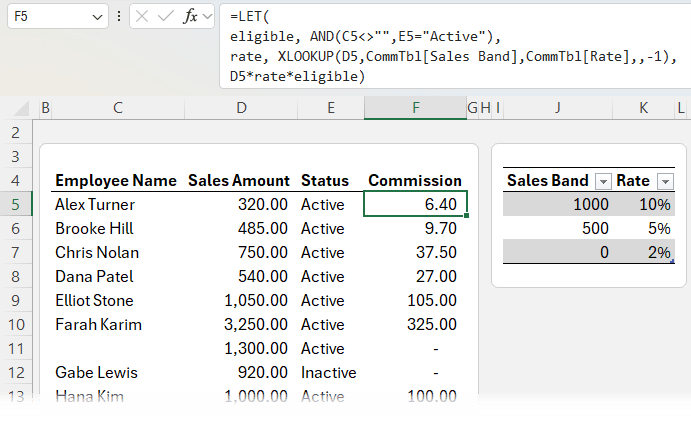Viewport: 691px width, 422px height.
Task: Select column B header
Action: 45,108
